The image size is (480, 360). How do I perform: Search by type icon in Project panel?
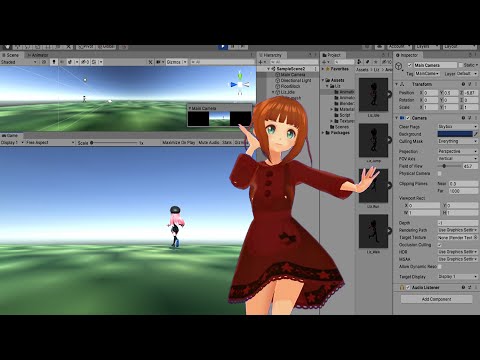(x=359, y=62)
